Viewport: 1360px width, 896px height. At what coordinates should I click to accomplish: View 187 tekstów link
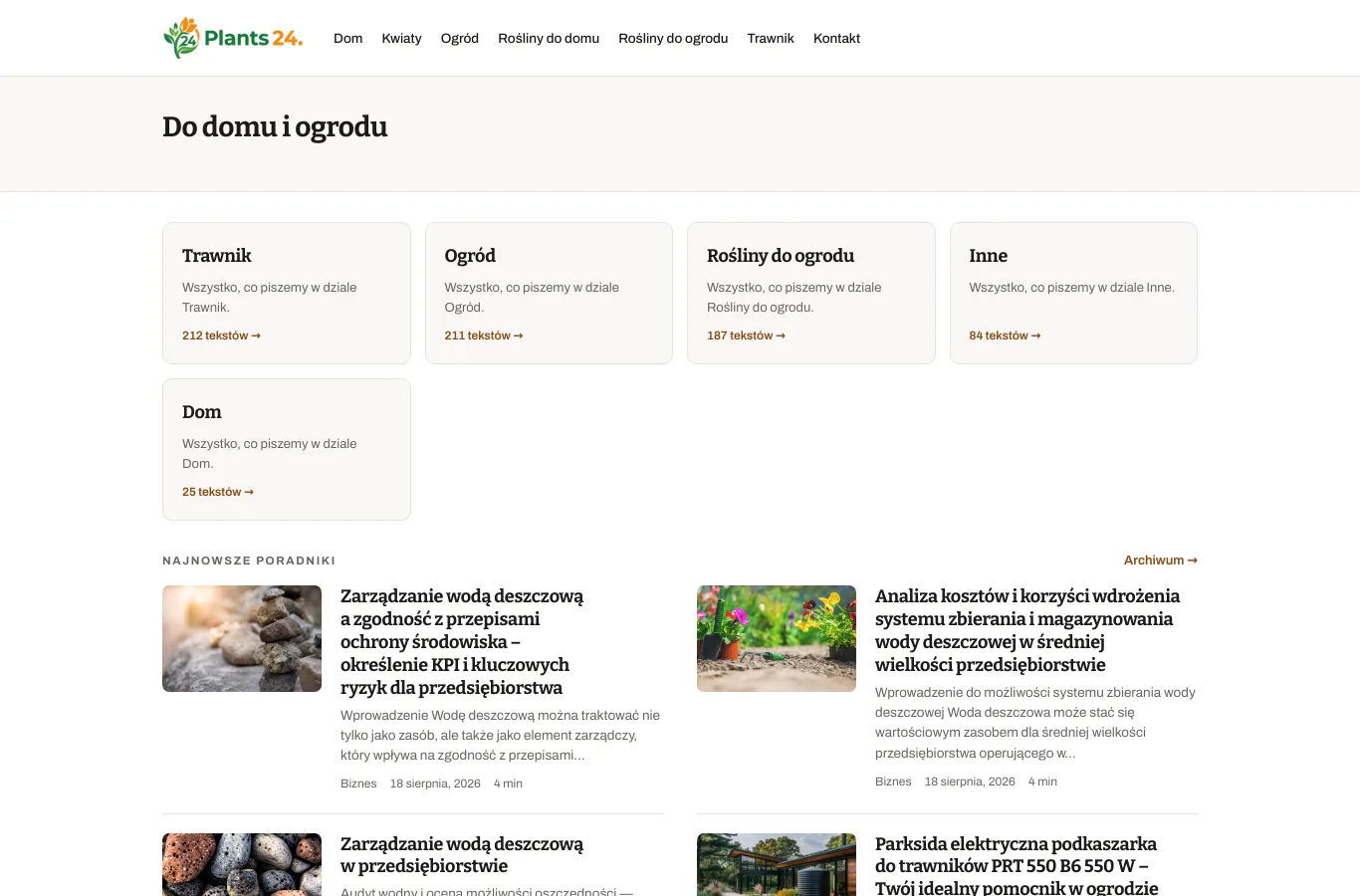pos(746,336)
